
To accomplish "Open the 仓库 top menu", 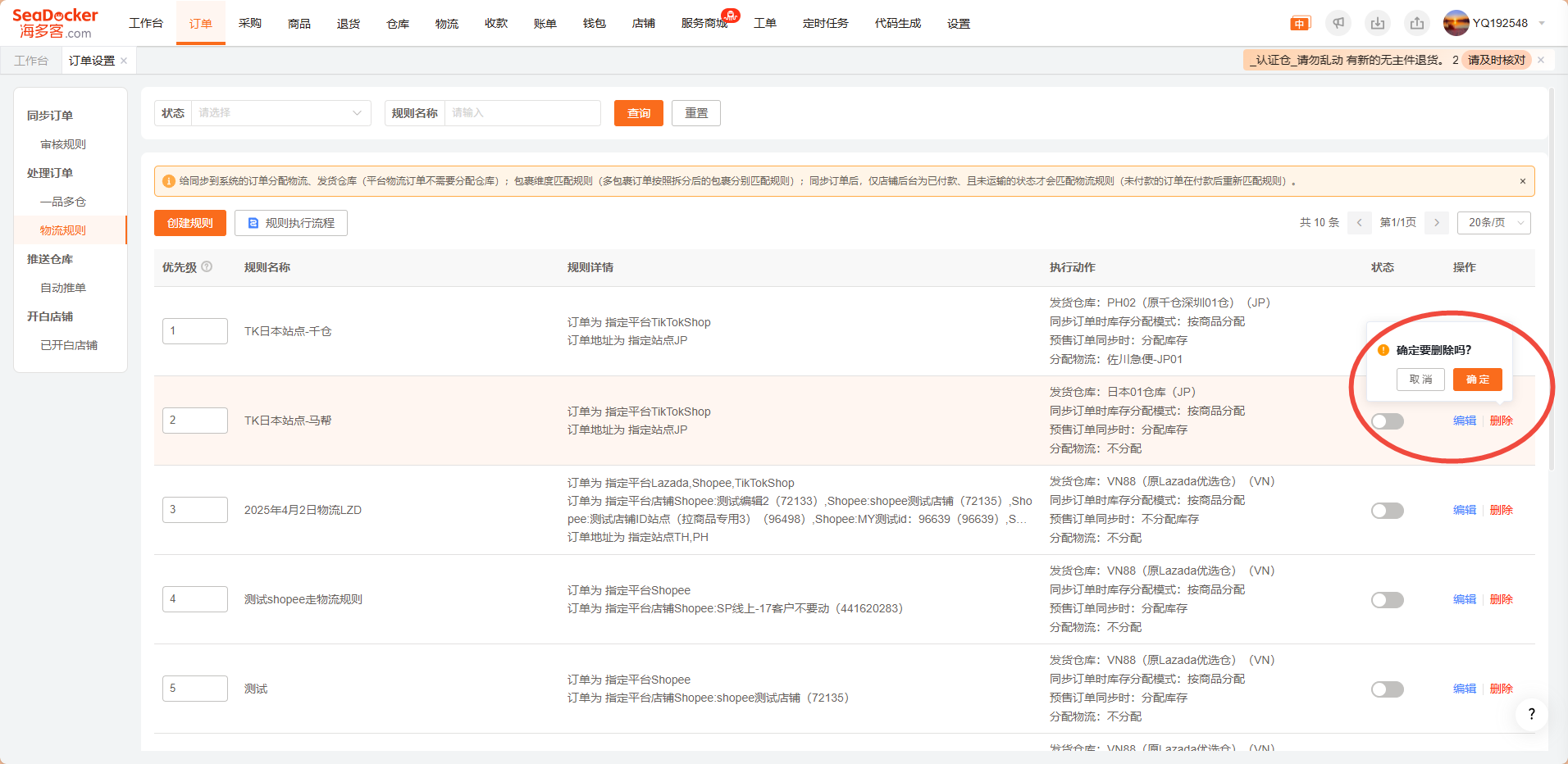I will 398,24.
